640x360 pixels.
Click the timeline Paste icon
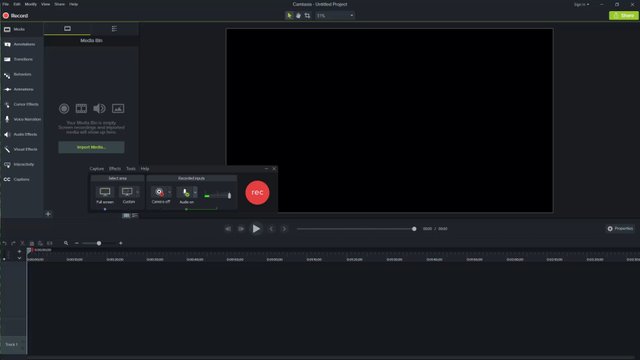pyautogui.click(x=40, y=243)
